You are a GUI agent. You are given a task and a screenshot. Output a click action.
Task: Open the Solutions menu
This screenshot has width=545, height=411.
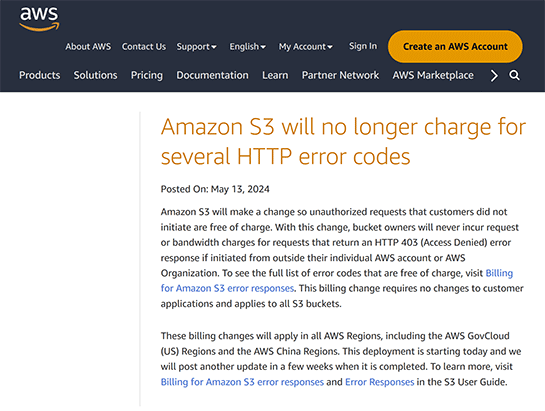(95, 75)
